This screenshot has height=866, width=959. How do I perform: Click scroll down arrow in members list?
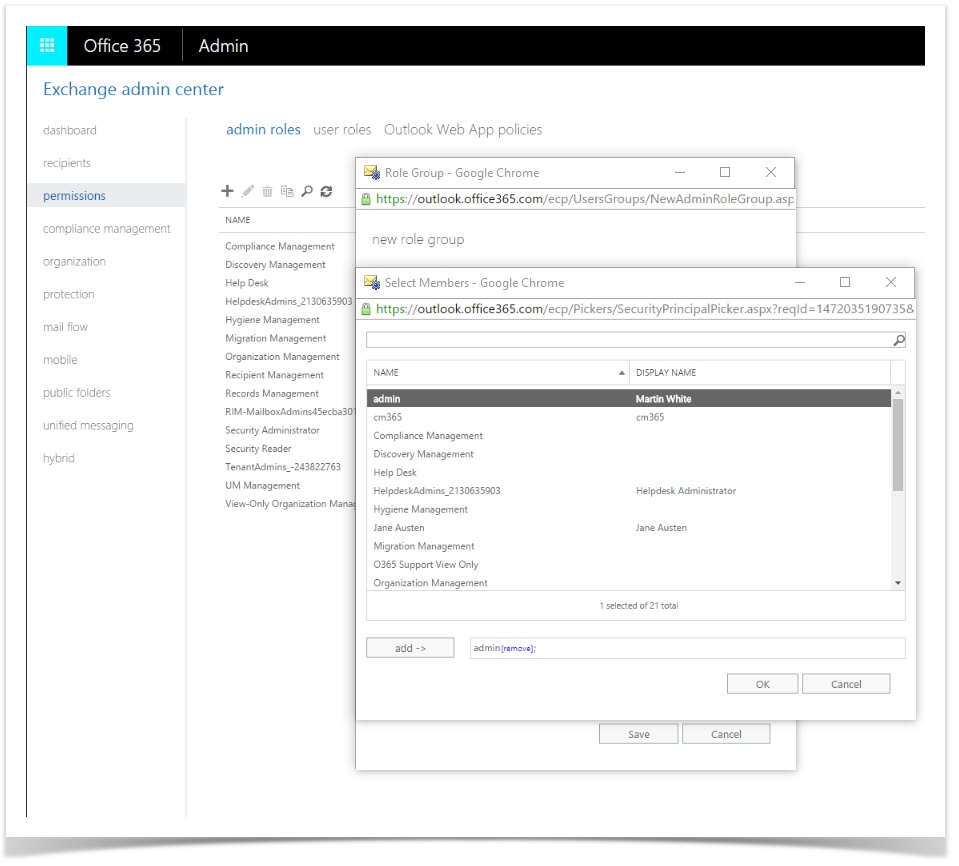[898, 583]
